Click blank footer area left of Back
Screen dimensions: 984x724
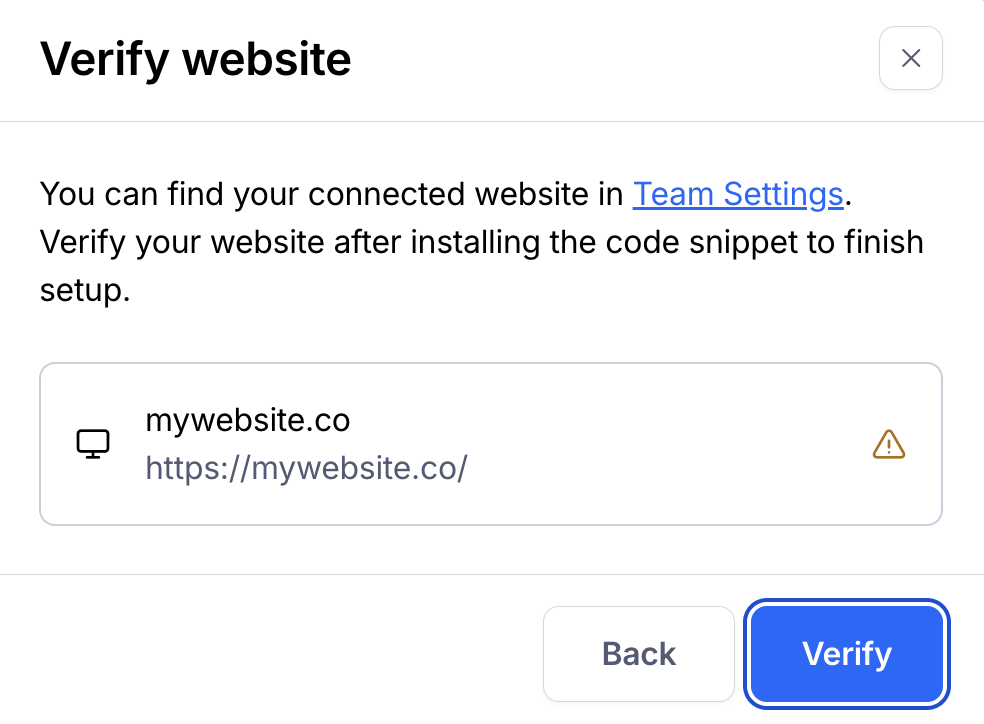(280, 654)
